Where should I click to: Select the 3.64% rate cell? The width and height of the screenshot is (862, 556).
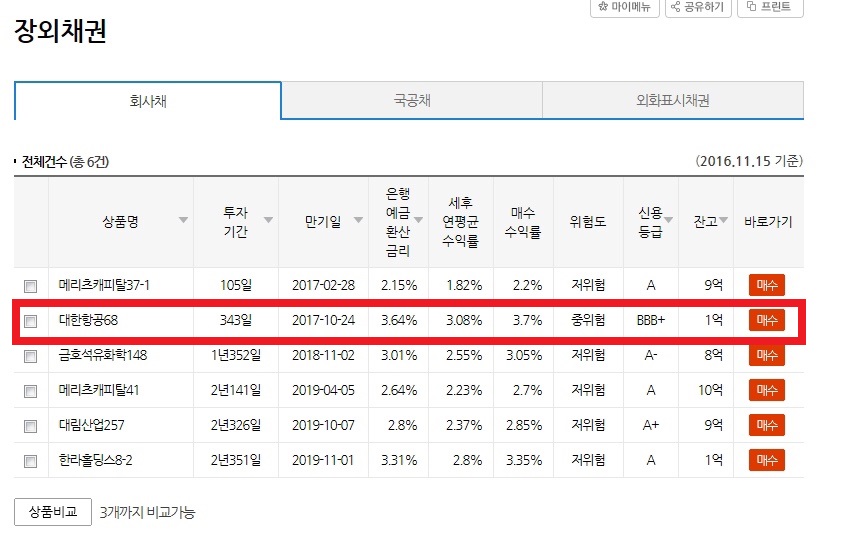399,320
